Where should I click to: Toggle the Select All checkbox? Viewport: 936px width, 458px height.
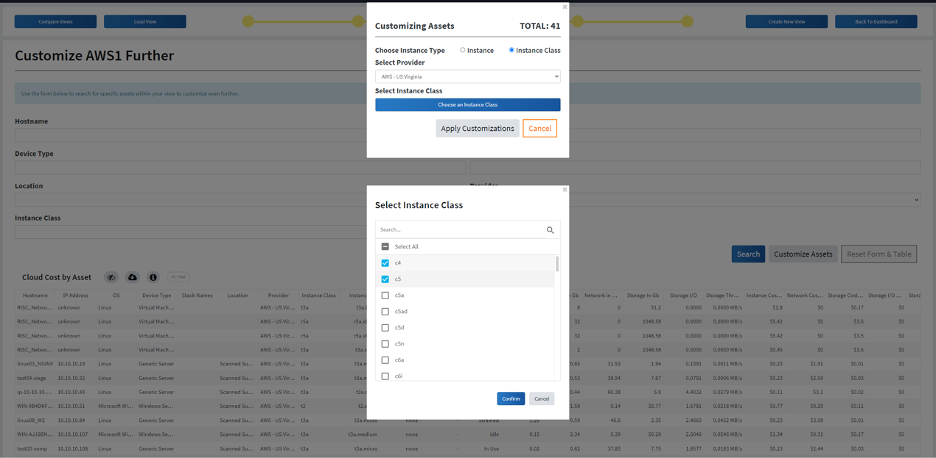[386, 246]
